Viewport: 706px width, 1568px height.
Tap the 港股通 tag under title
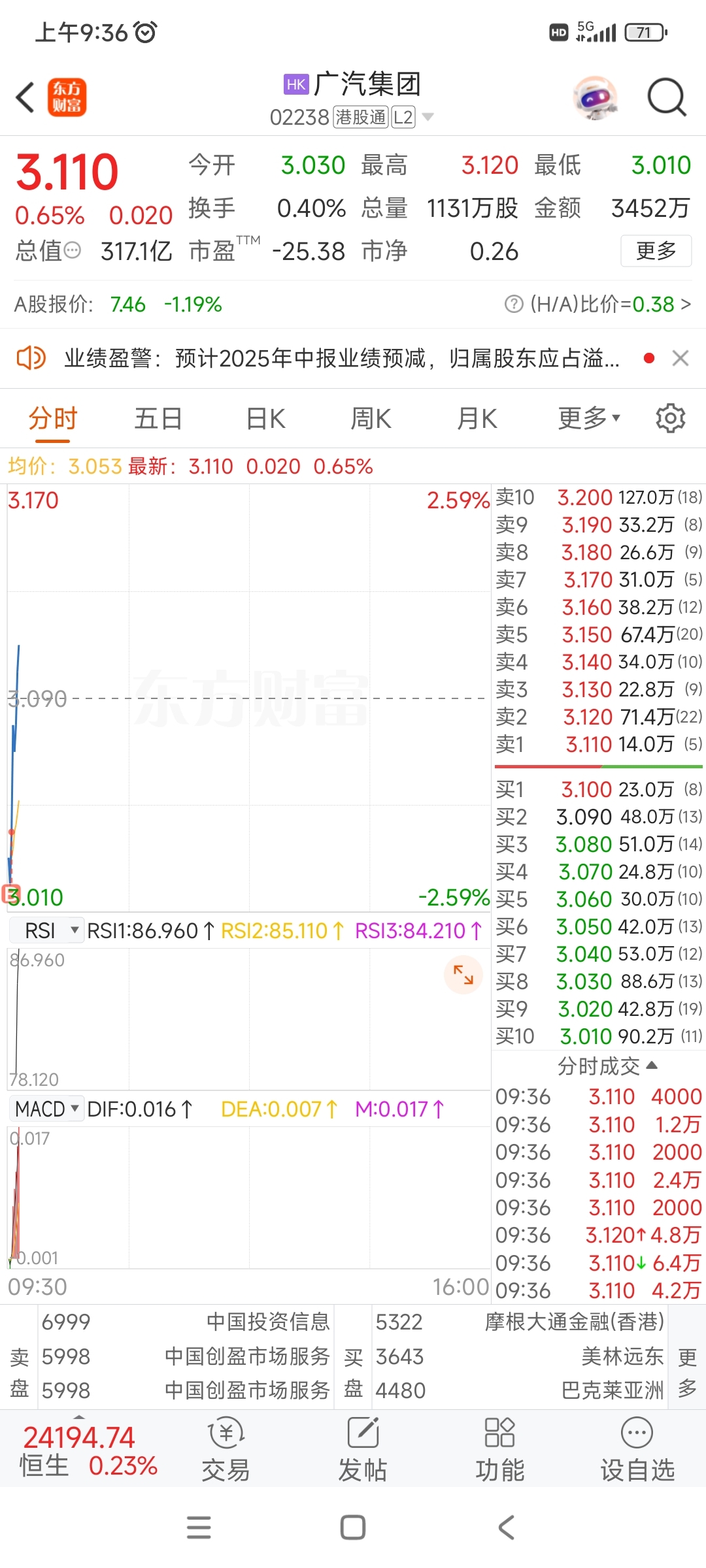[x=361, y=118]
